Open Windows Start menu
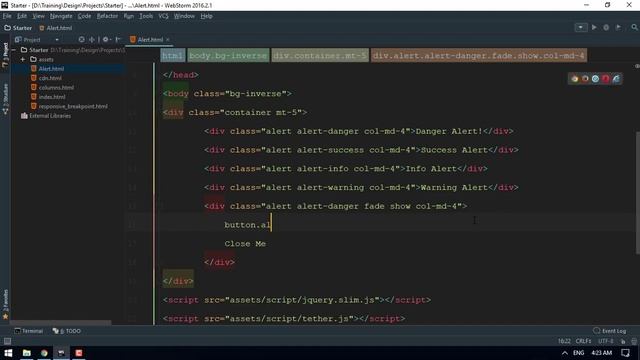This screenshot has height=360, width=640. point(8,353)
